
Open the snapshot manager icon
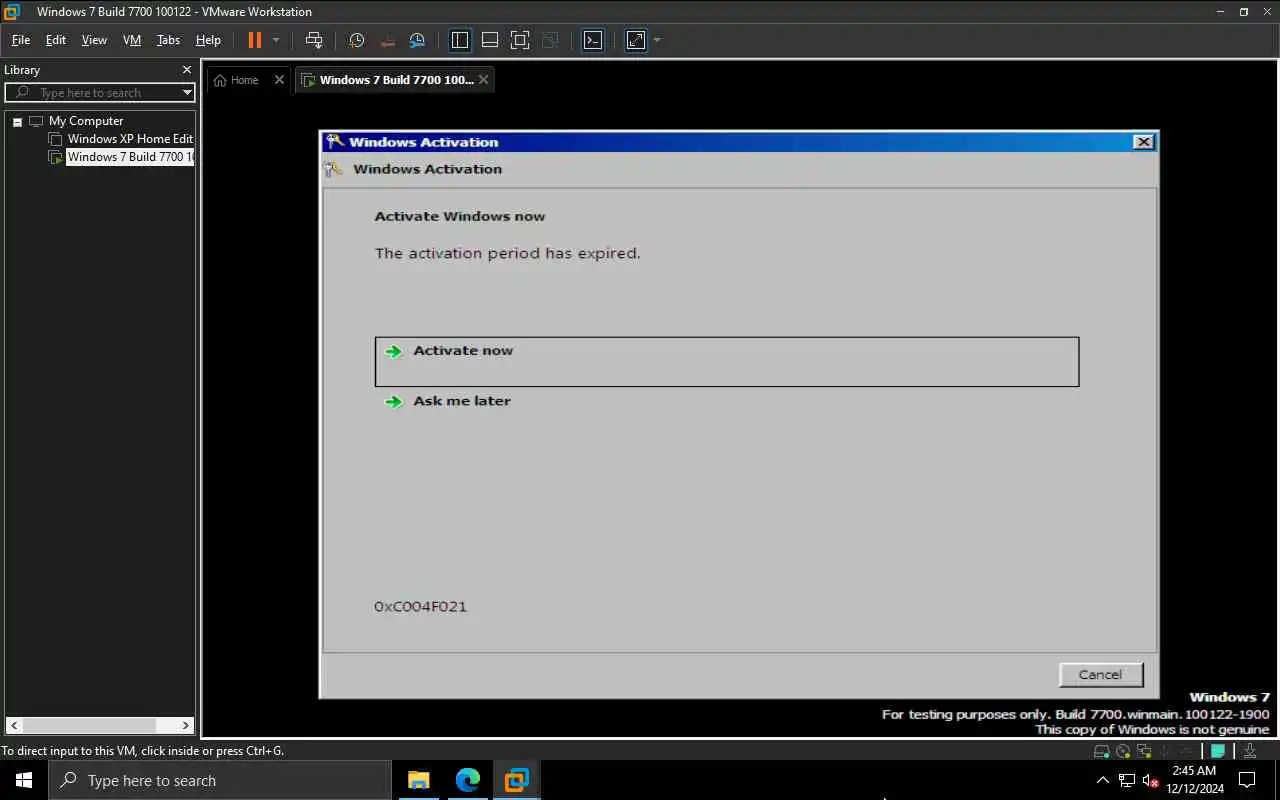pyautogui.click(x=417, y=40)
